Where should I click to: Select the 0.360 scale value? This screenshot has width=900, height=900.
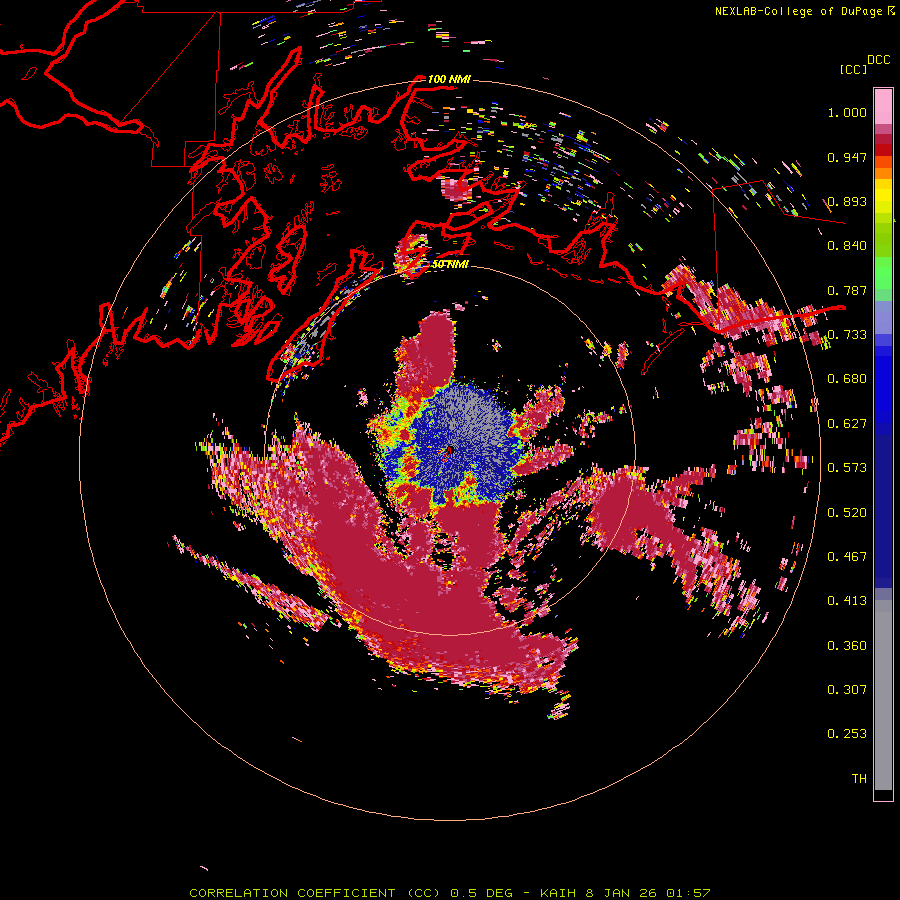click(847, 646)
